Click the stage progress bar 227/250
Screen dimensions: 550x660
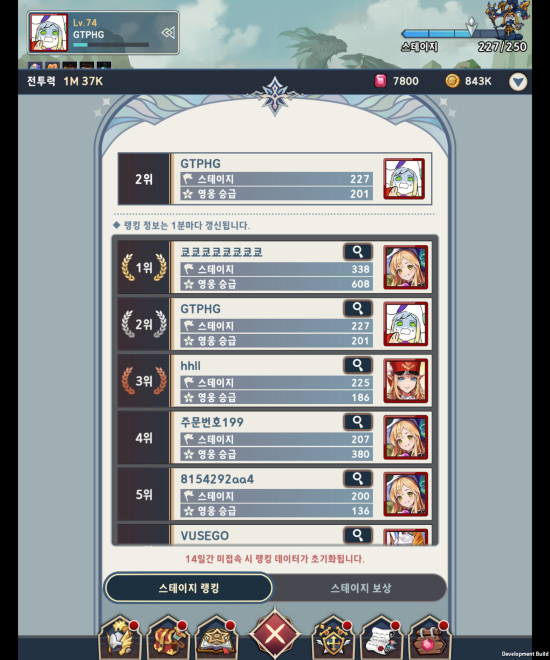point(463,34)
